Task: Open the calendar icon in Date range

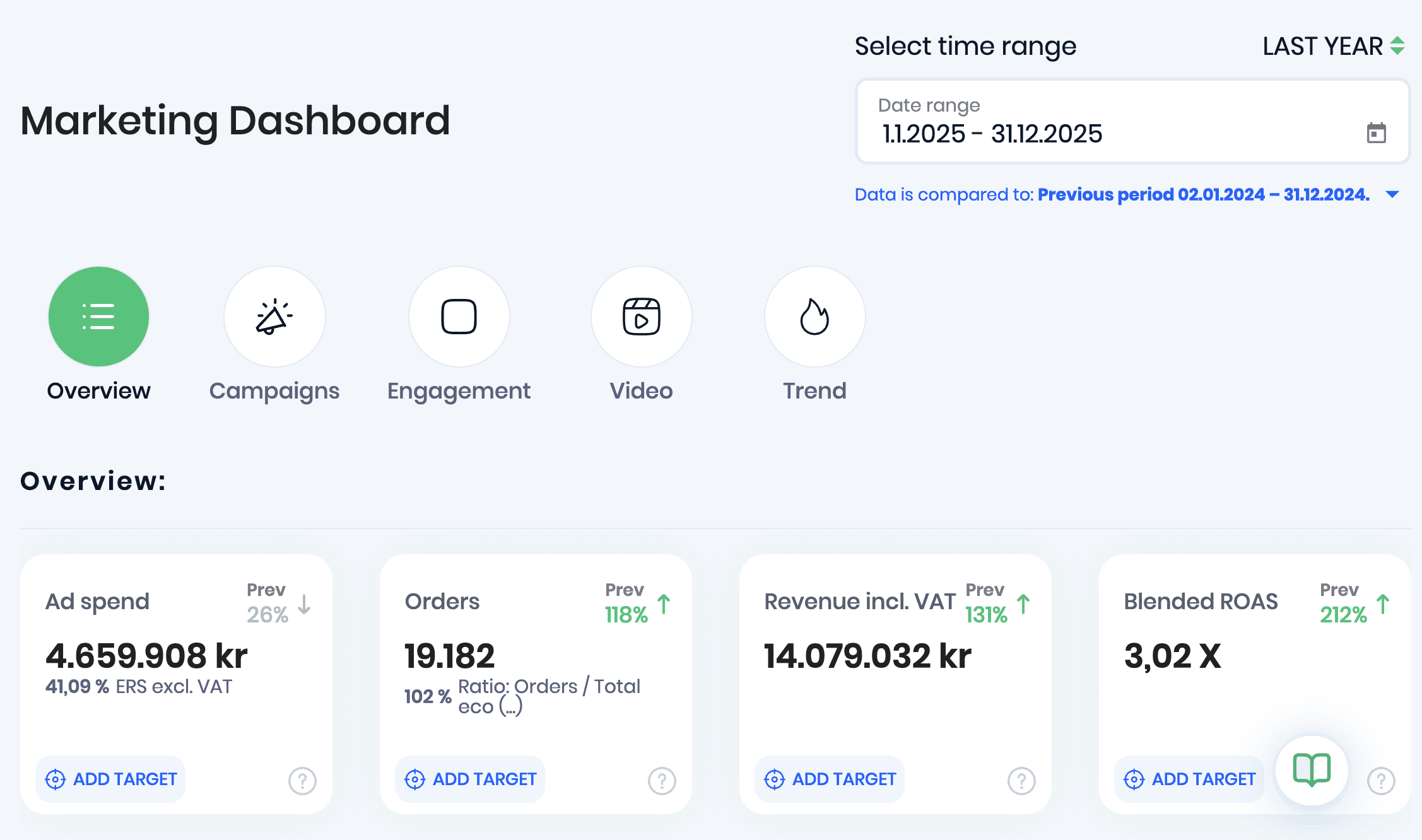Action: pyautogui.click(x=1376, y=133)
